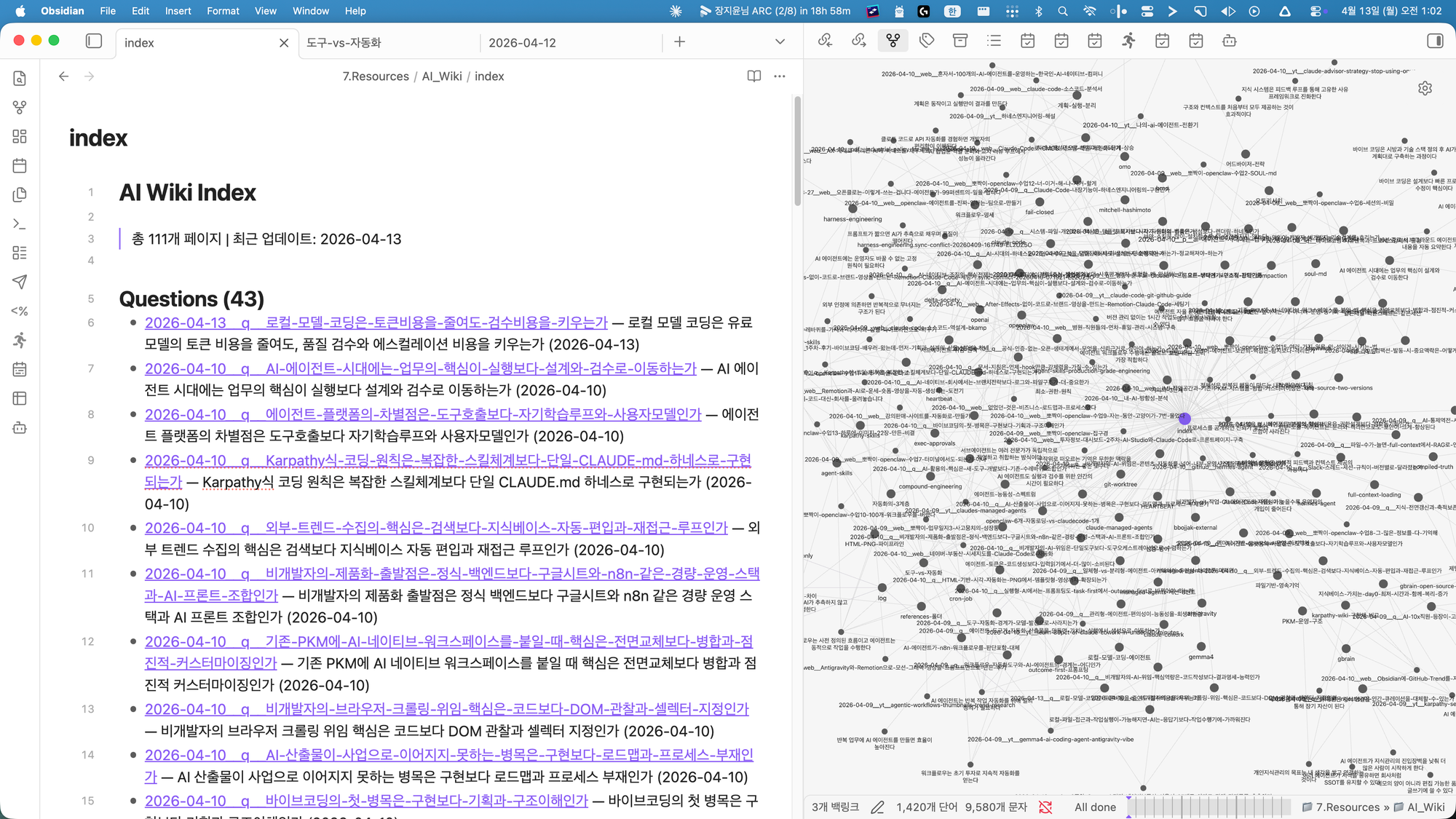The height and width of the screenshot is (819, 1456).
Task: Toggle reading view book icon
Action: tap(753, 76)
